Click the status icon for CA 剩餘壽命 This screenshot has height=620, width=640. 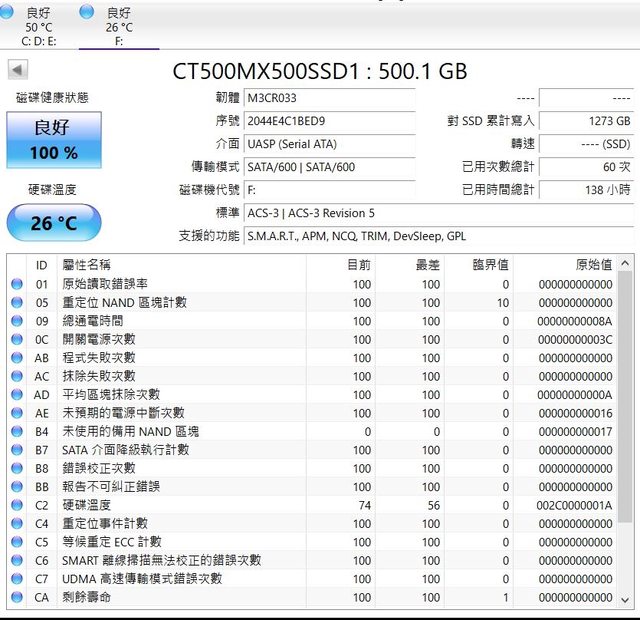coord(16,597)
